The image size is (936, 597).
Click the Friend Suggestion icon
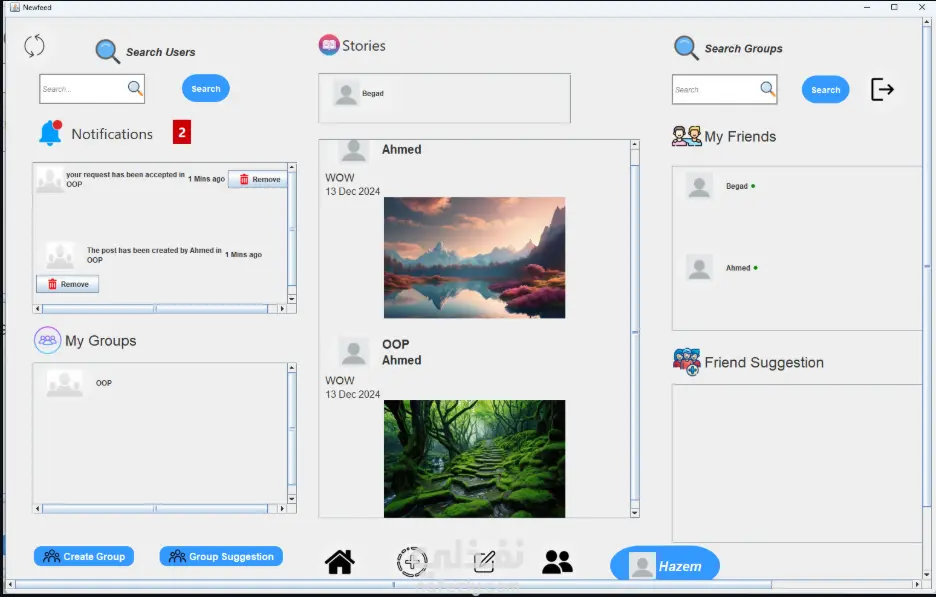(x=686, y=362)
